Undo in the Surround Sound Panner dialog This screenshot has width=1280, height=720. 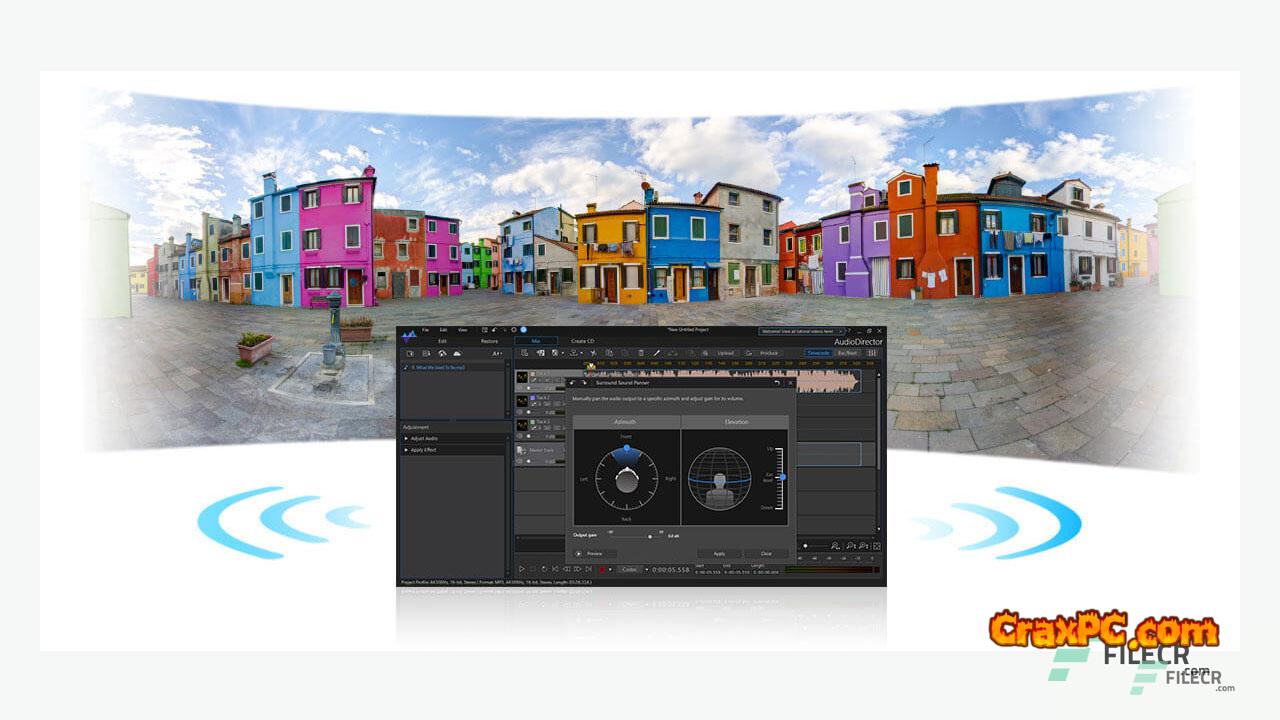(573, 382)
